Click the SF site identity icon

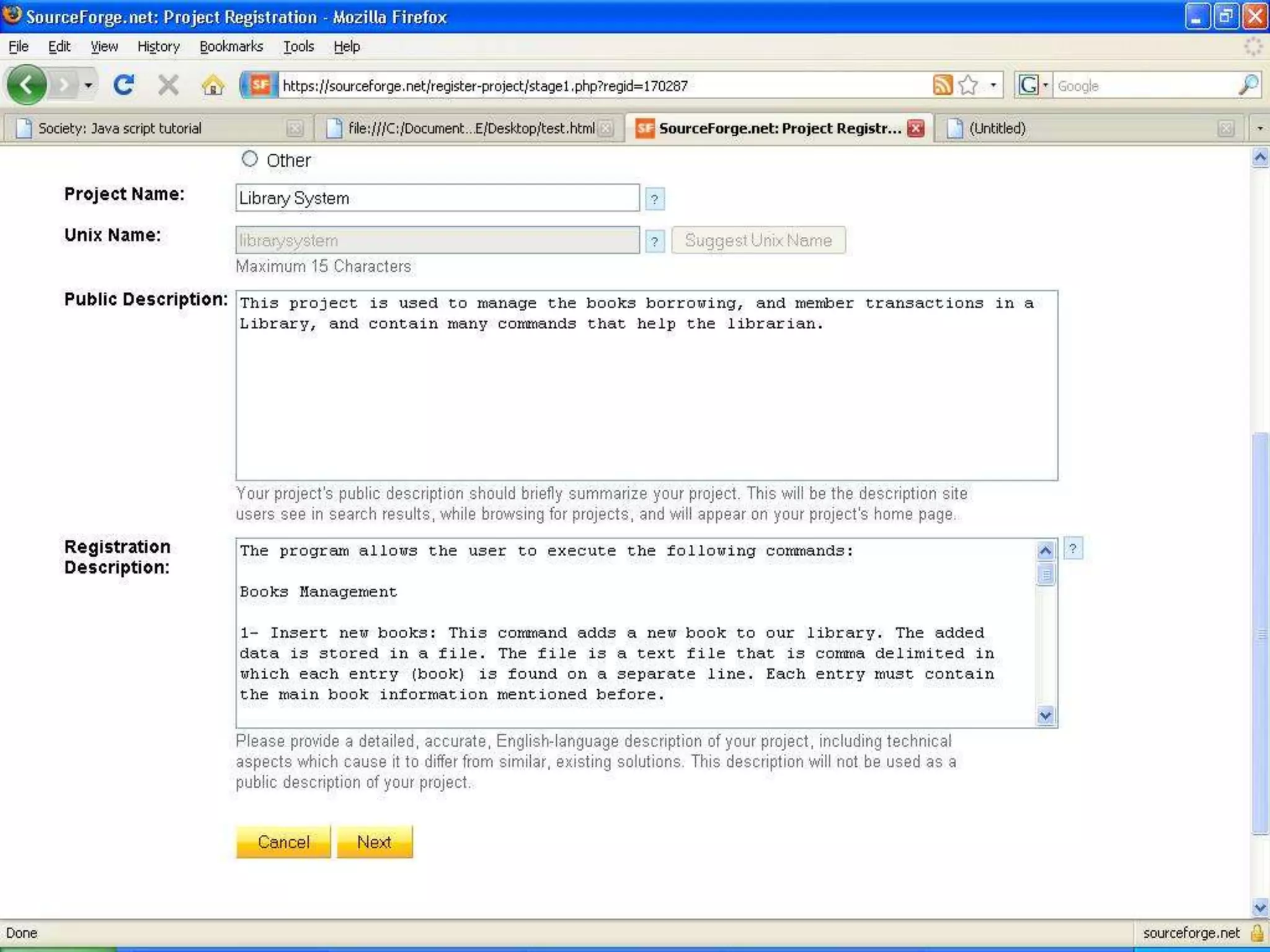coord(260,85)
